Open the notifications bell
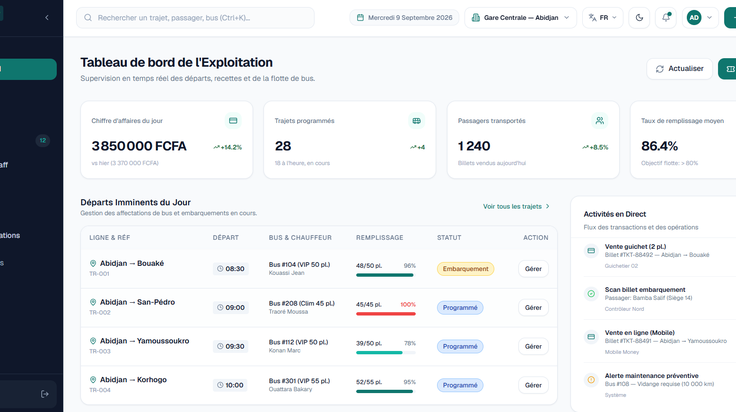This screenshot has height=412, width=736. click(x=666, y=18)
